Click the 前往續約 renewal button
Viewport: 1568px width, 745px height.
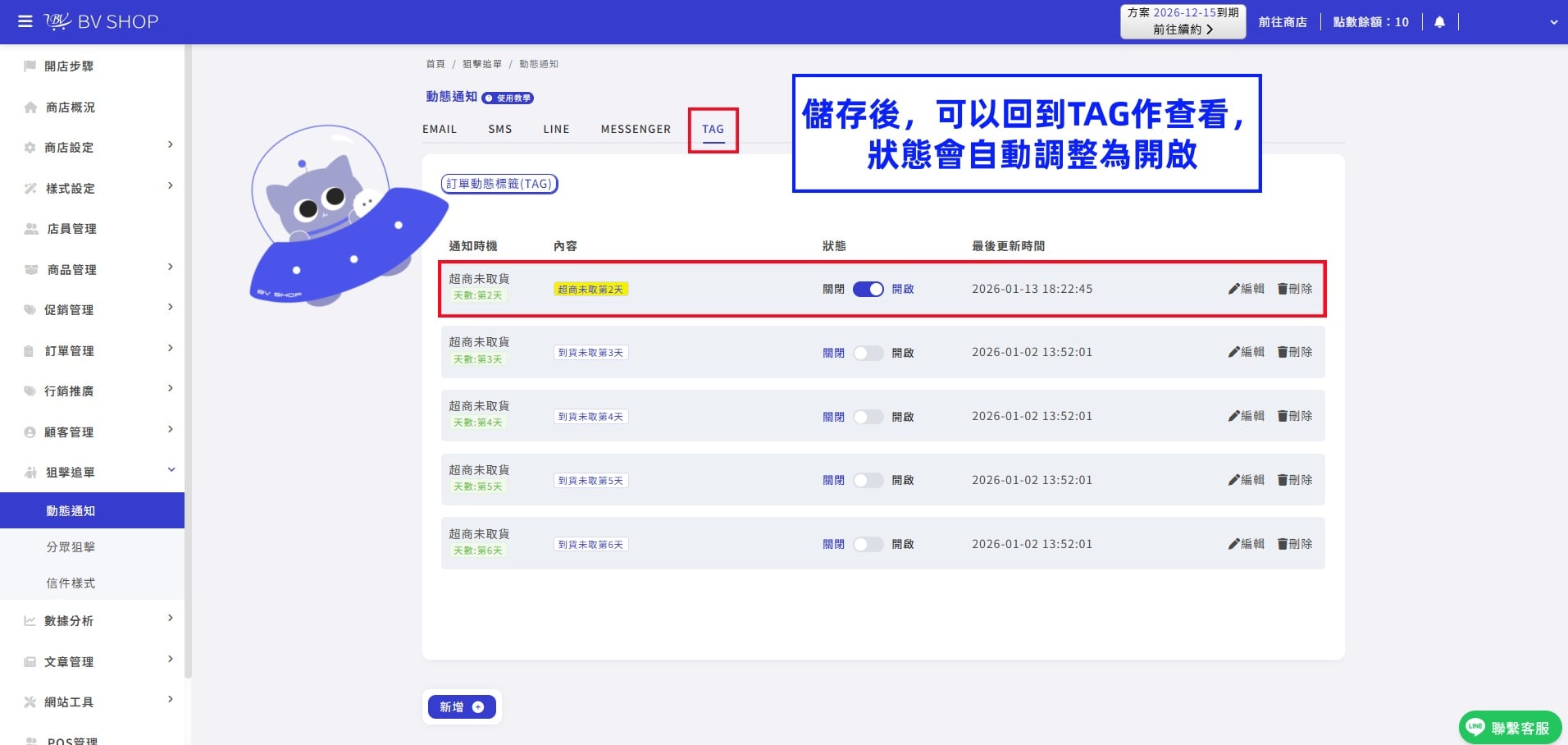tap(1183, 30)
